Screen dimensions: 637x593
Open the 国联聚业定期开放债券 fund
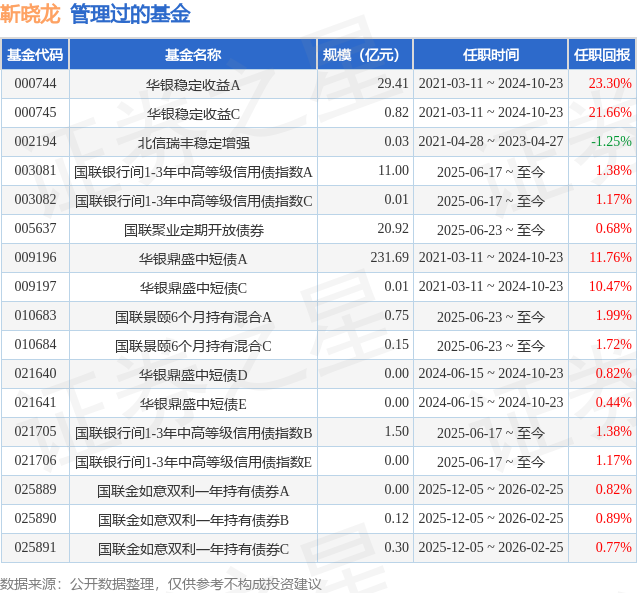pyautogui.click(x=193, y=229)
